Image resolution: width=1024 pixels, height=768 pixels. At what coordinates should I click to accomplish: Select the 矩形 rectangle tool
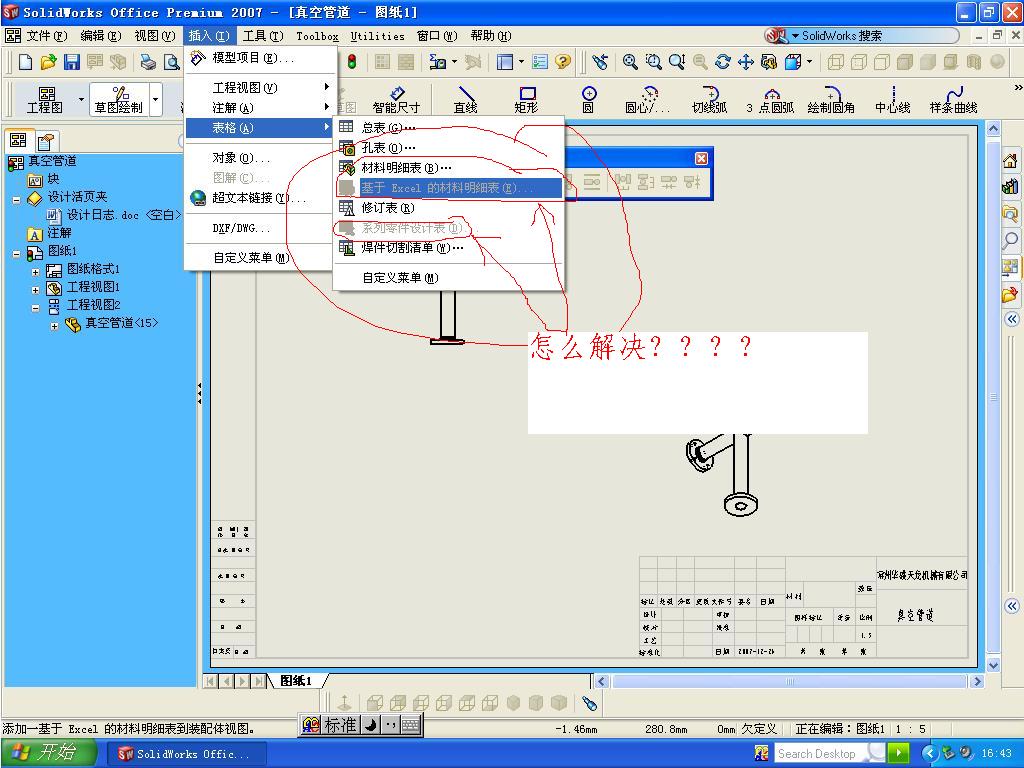click(x=526, y=99)
